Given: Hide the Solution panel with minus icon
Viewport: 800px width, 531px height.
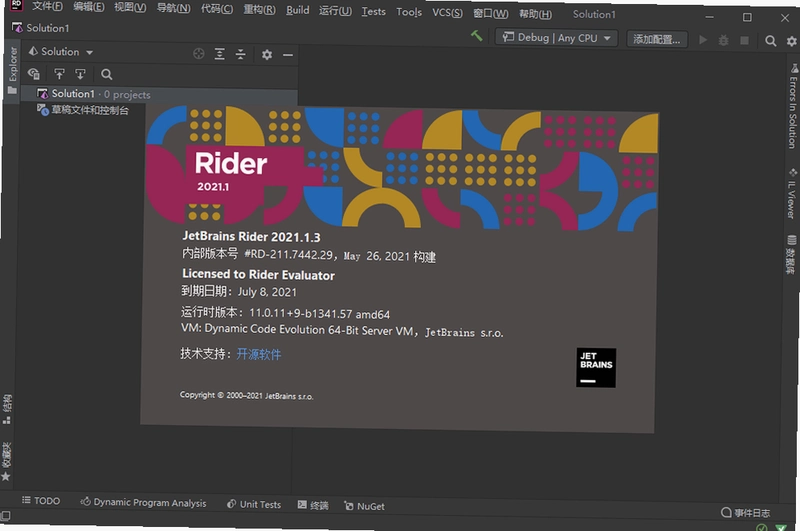Looking at the screenshot, I should [x=288, y=55].
